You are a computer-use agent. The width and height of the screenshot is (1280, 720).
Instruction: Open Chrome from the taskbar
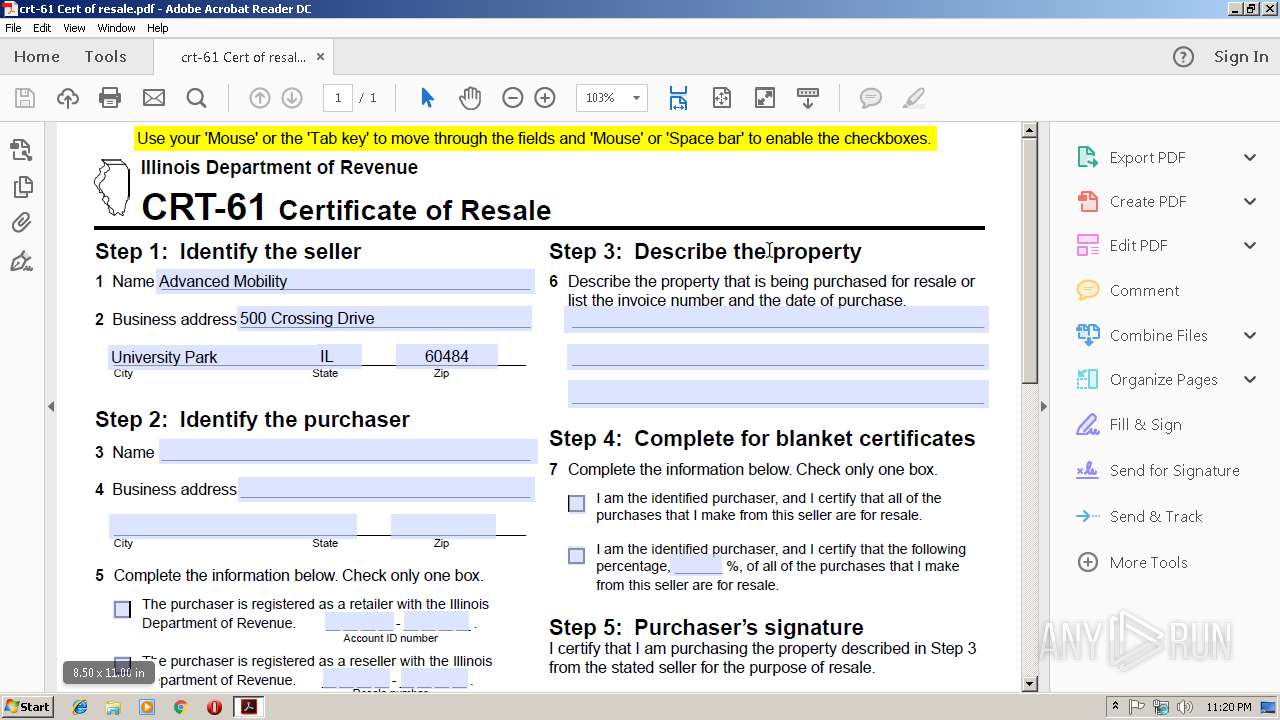(x=180, y=707)
